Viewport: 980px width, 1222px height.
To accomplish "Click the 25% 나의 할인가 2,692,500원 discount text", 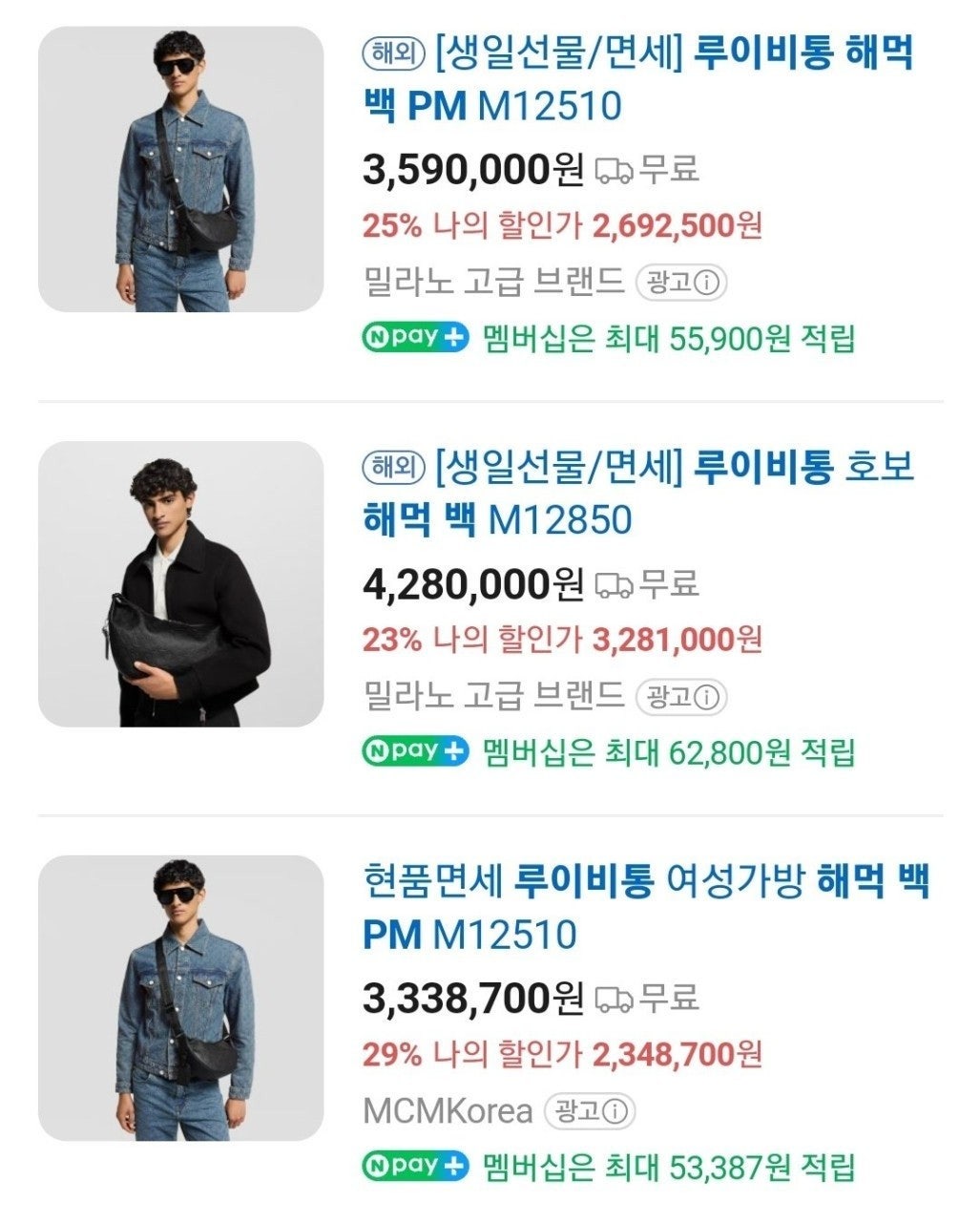I will (562, 226).
